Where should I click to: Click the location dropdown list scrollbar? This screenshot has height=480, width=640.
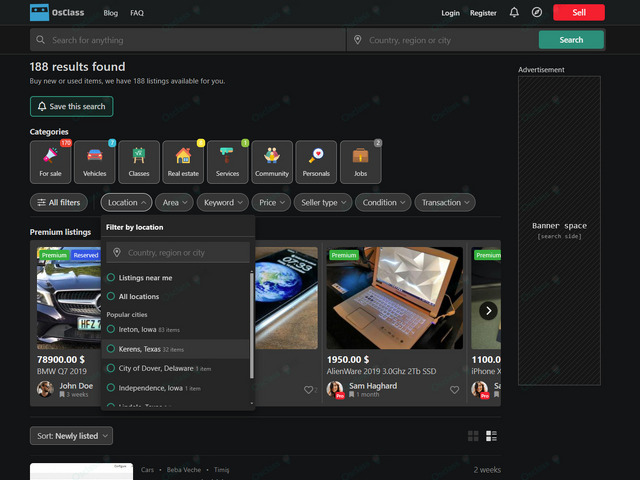251,326
